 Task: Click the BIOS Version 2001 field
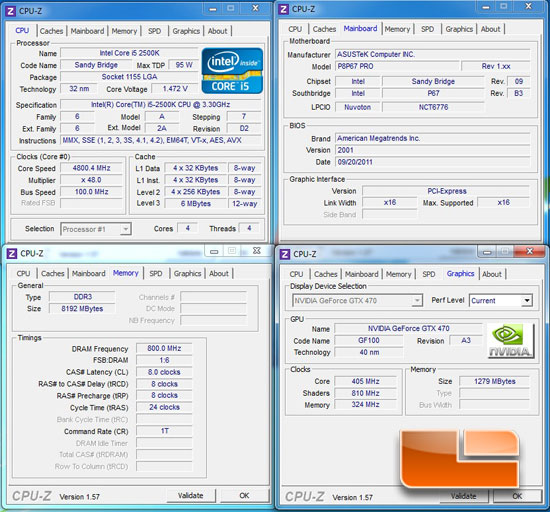(432, 150)
